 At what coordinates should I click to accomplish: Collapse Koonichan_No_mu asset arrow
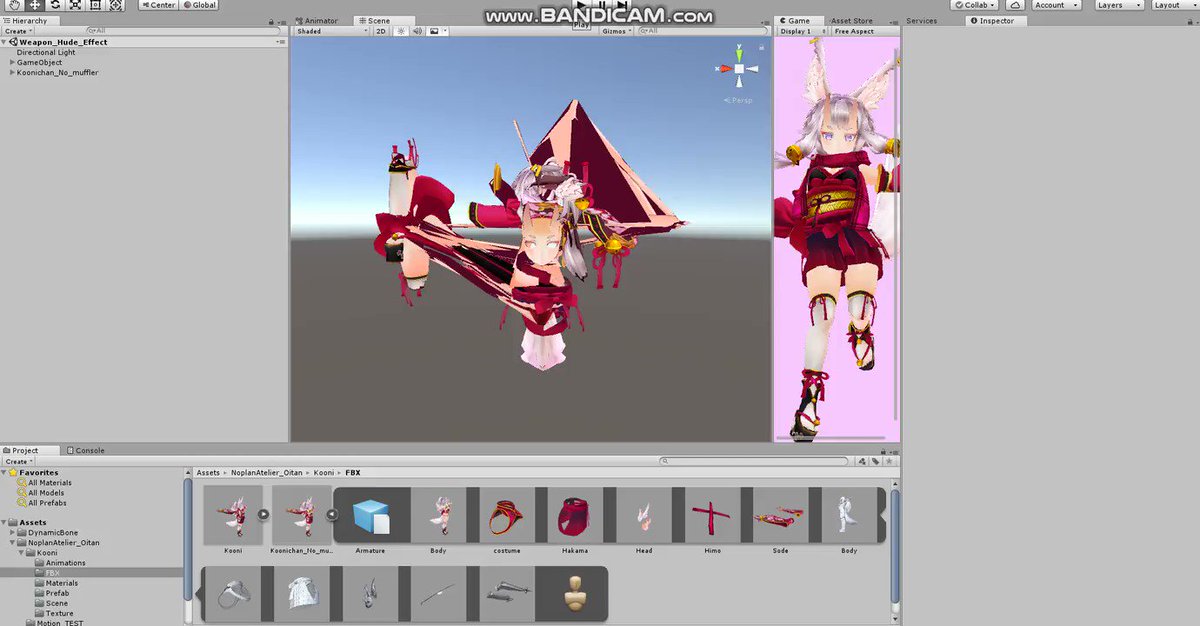click(332, 515)
